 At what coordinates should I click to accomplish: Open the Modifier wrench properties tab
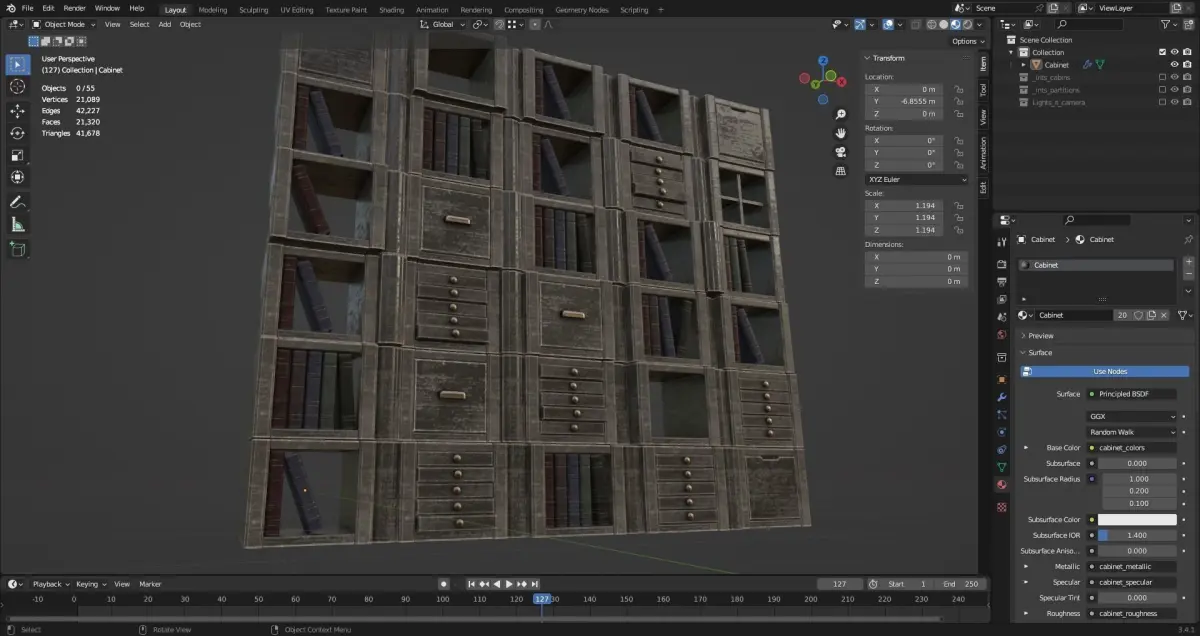(1002, 397)
